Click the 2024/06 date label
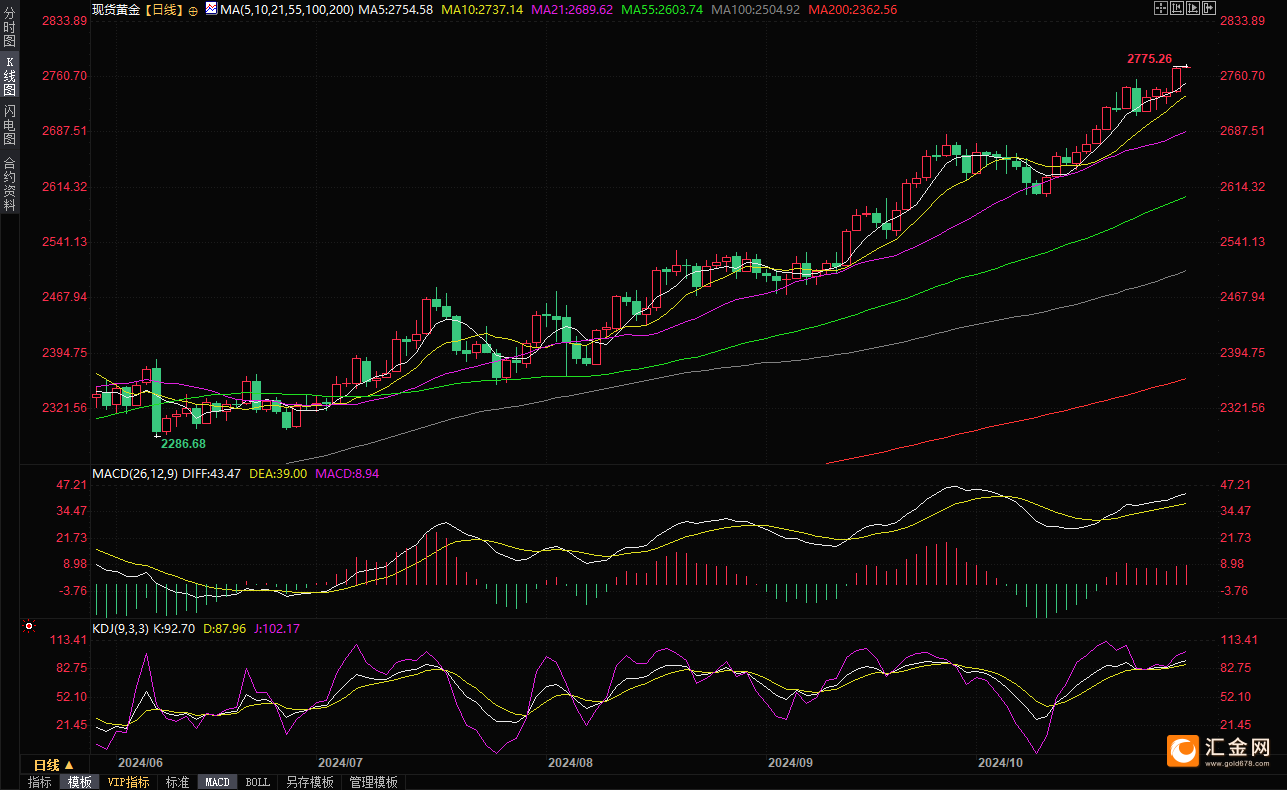 click(x=139, y=762)
